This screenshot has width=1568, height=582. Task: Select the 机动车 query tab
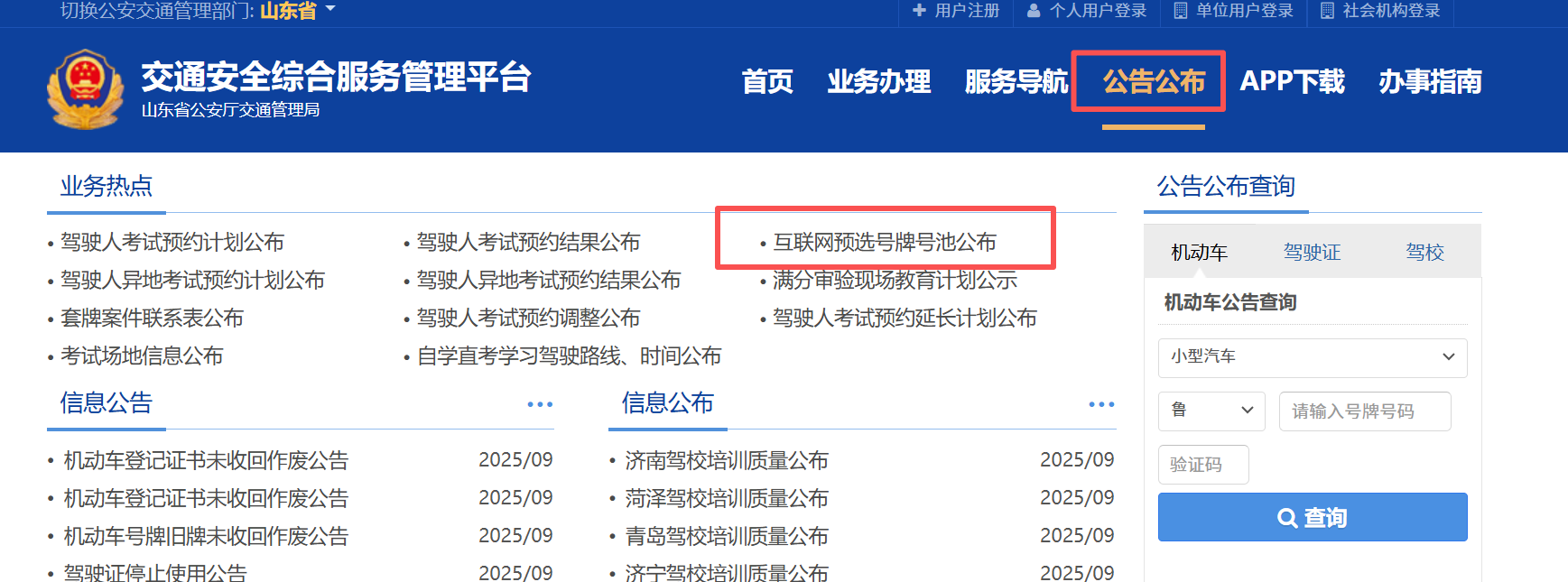[x=1199, y=253]
